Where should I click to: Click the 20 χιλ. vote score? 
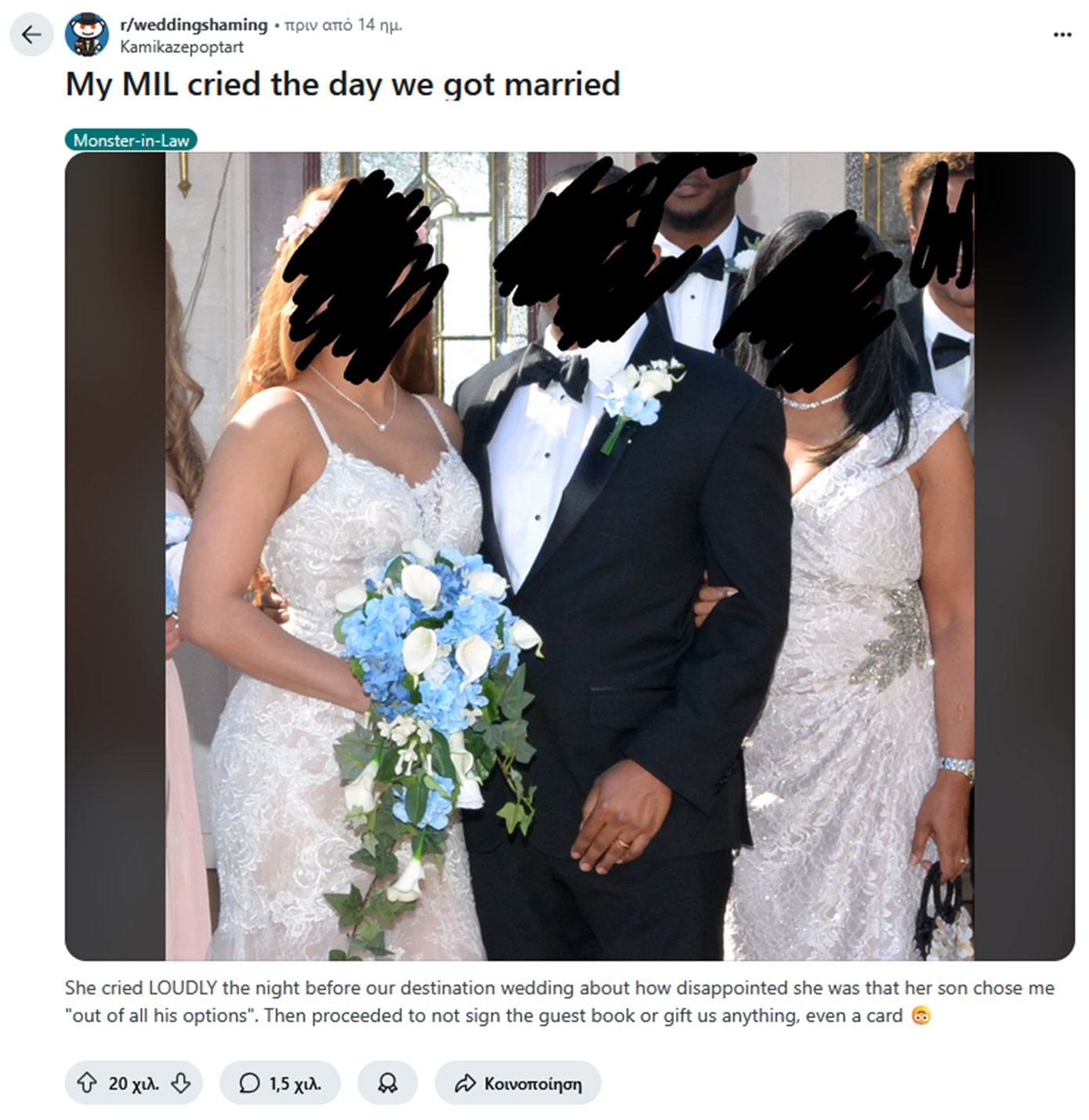tap(133, 1083)
